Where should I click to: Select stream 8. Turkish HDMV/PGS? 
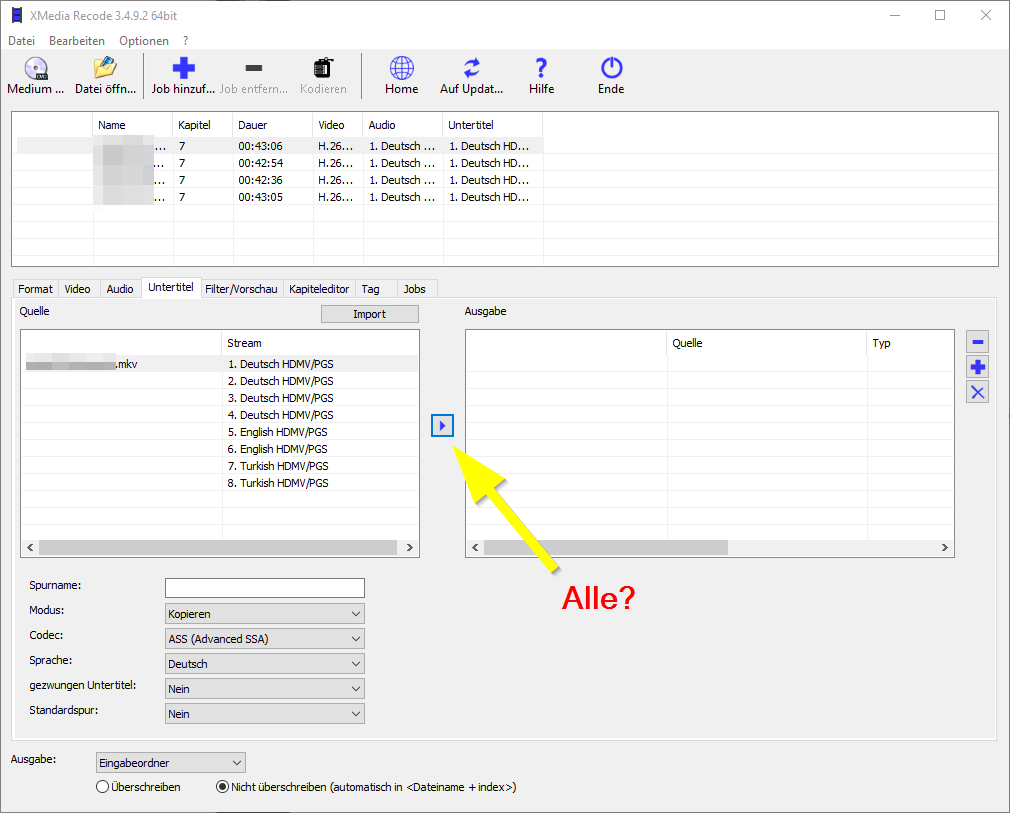click(x=278, y=483)
